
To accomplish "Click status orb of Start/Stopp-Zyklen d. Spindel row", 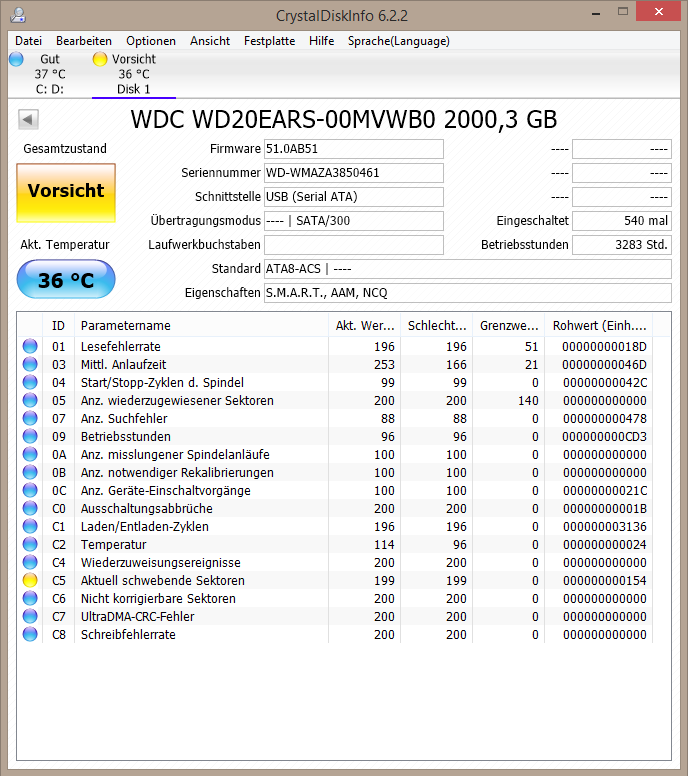I will tap(30, 382).
